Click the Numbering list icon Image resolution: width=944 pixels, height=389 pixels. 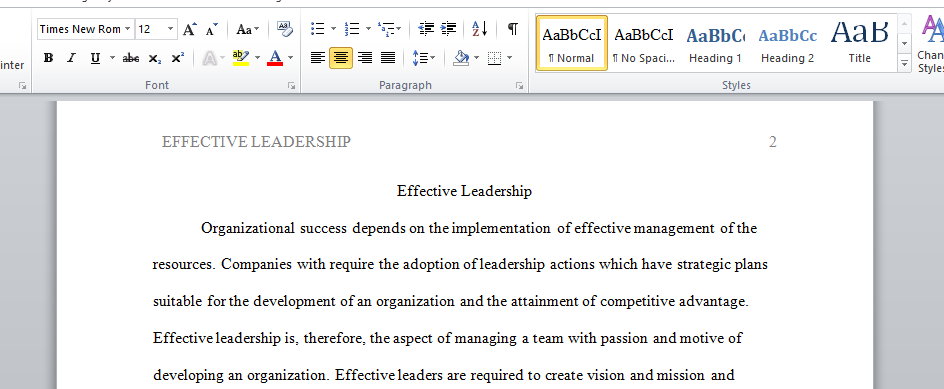[x=352, y=28]
